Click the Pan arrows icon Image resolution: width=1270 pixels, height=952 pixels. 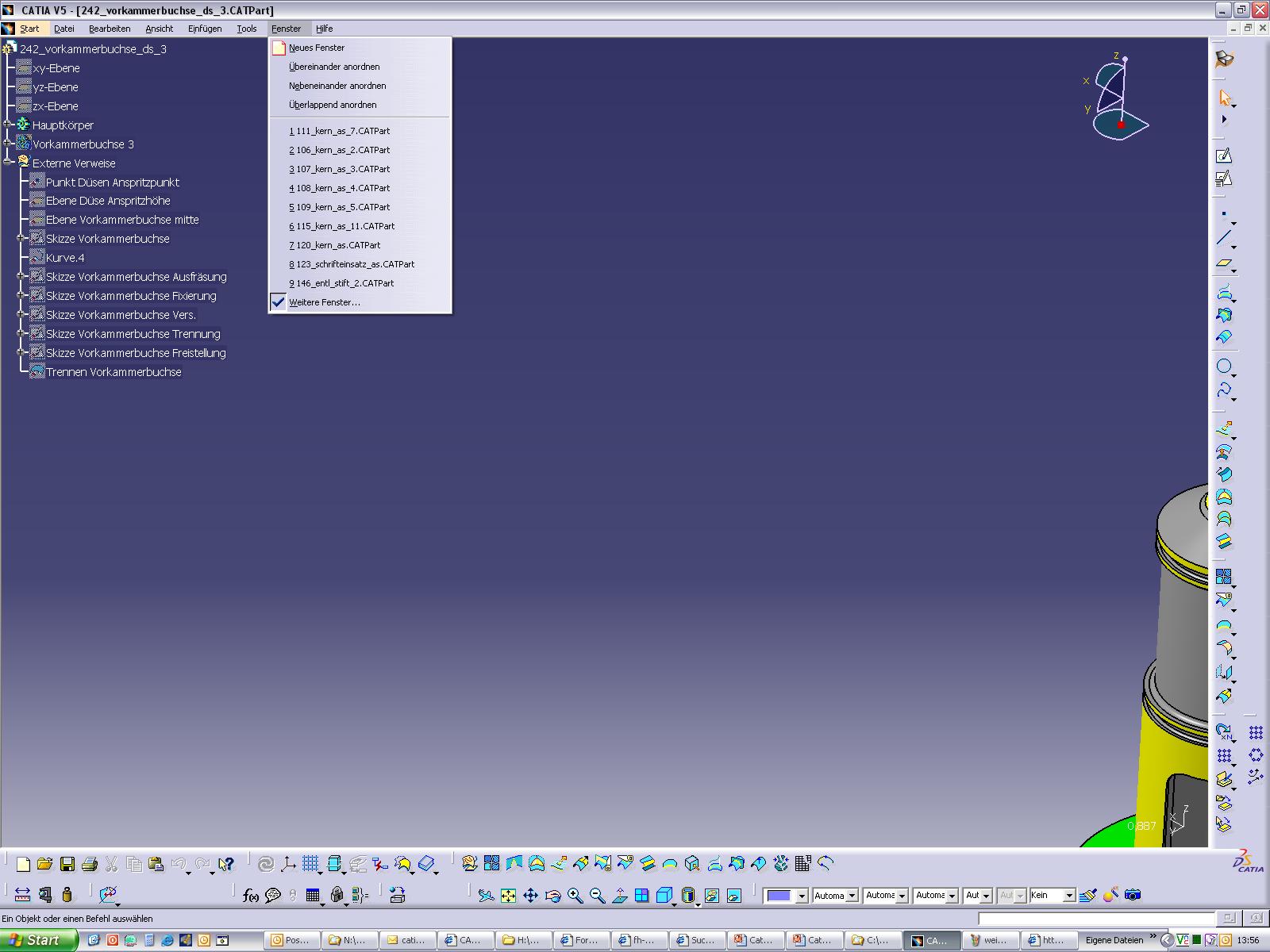(531, 896)
